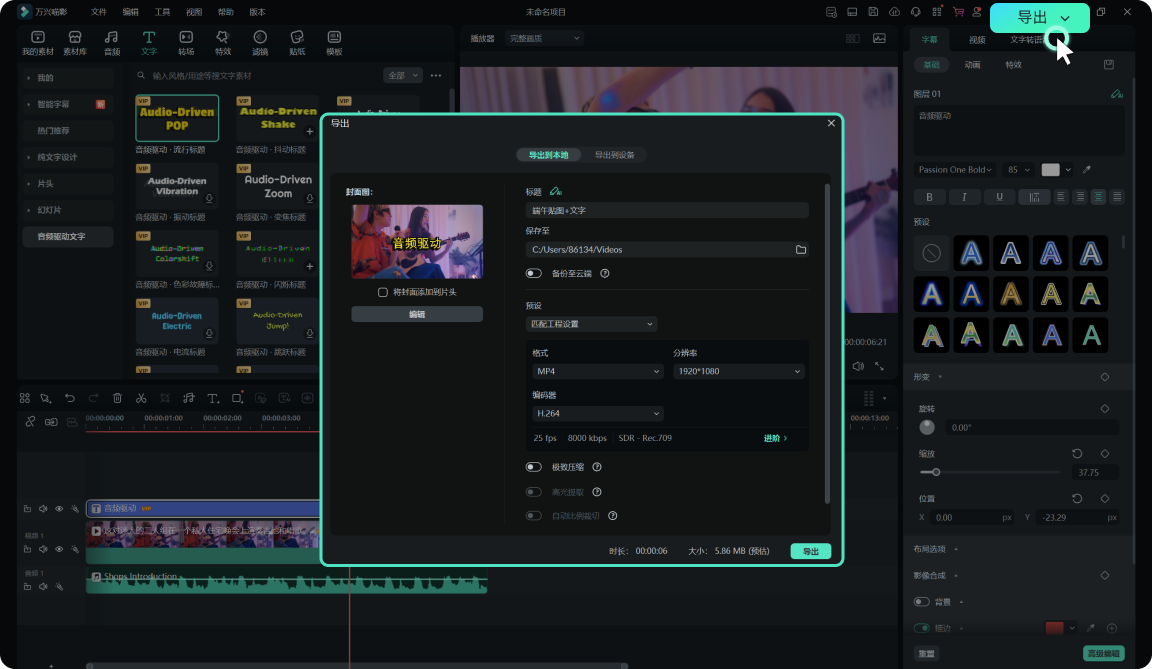Expand the 1920*1080 resolution dropdown
Screen dimensions: 1152x669
[738, 371]
